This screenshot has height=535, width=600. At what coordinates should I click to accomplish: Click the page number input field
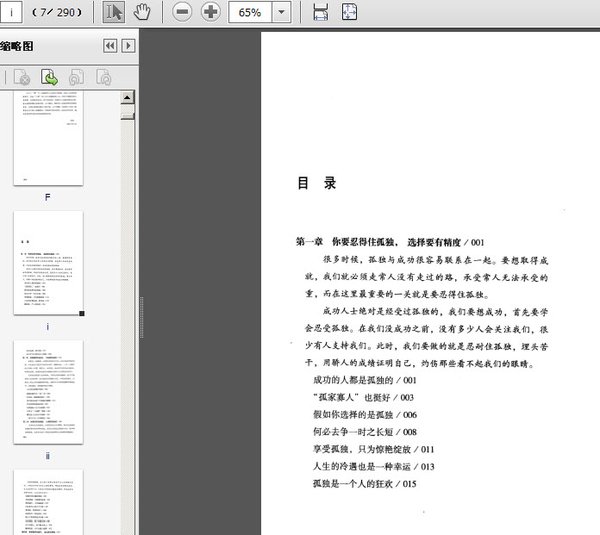click(x=10, y=12)
